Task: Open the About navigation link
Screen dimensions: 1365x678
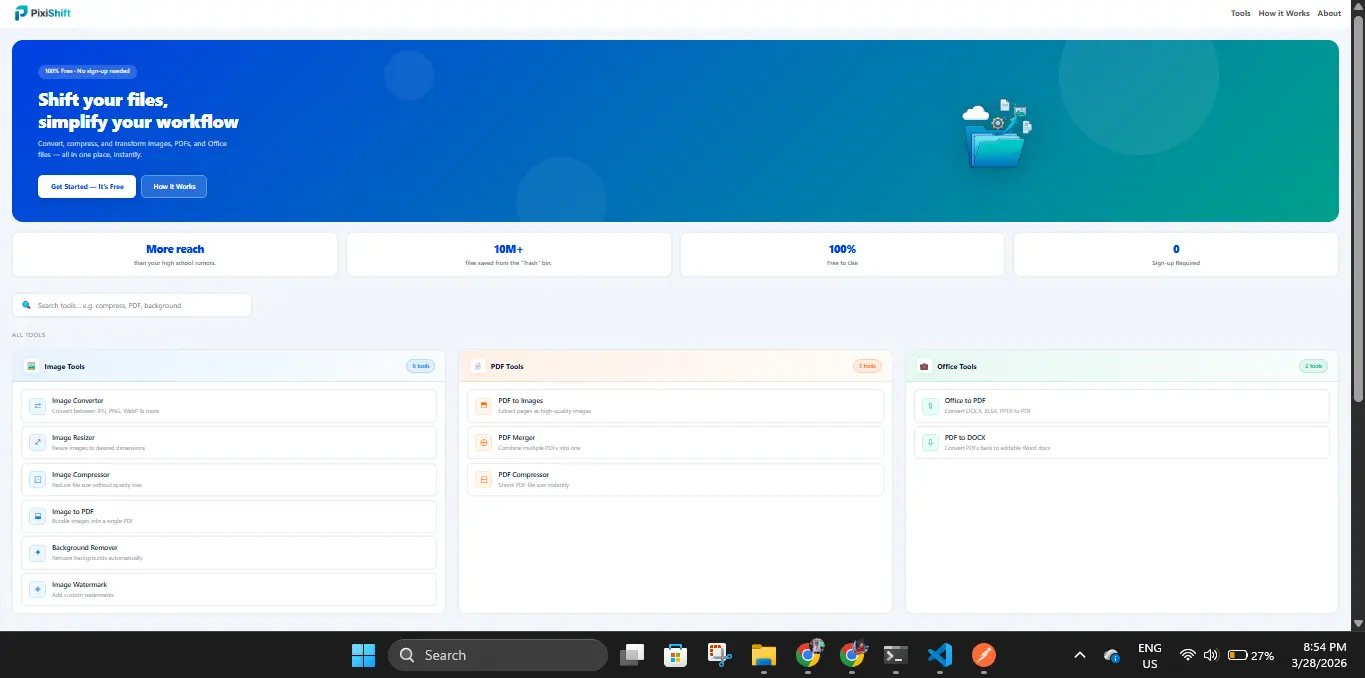Action: click(x=1329, y=14)
